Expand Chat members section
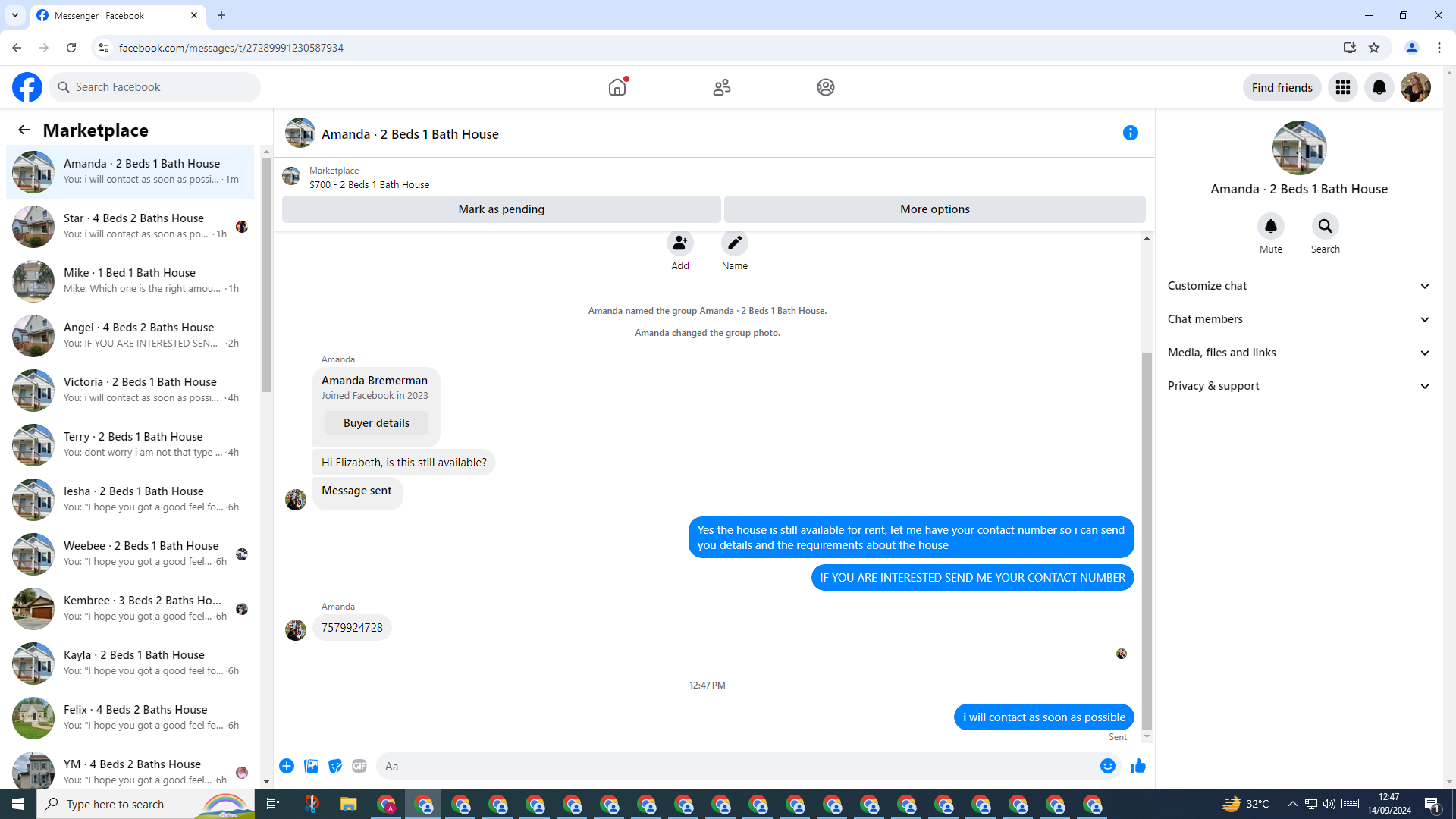Image resolution: width=1456 pixels, height=819 pixels. click(x=1298, y=319)
